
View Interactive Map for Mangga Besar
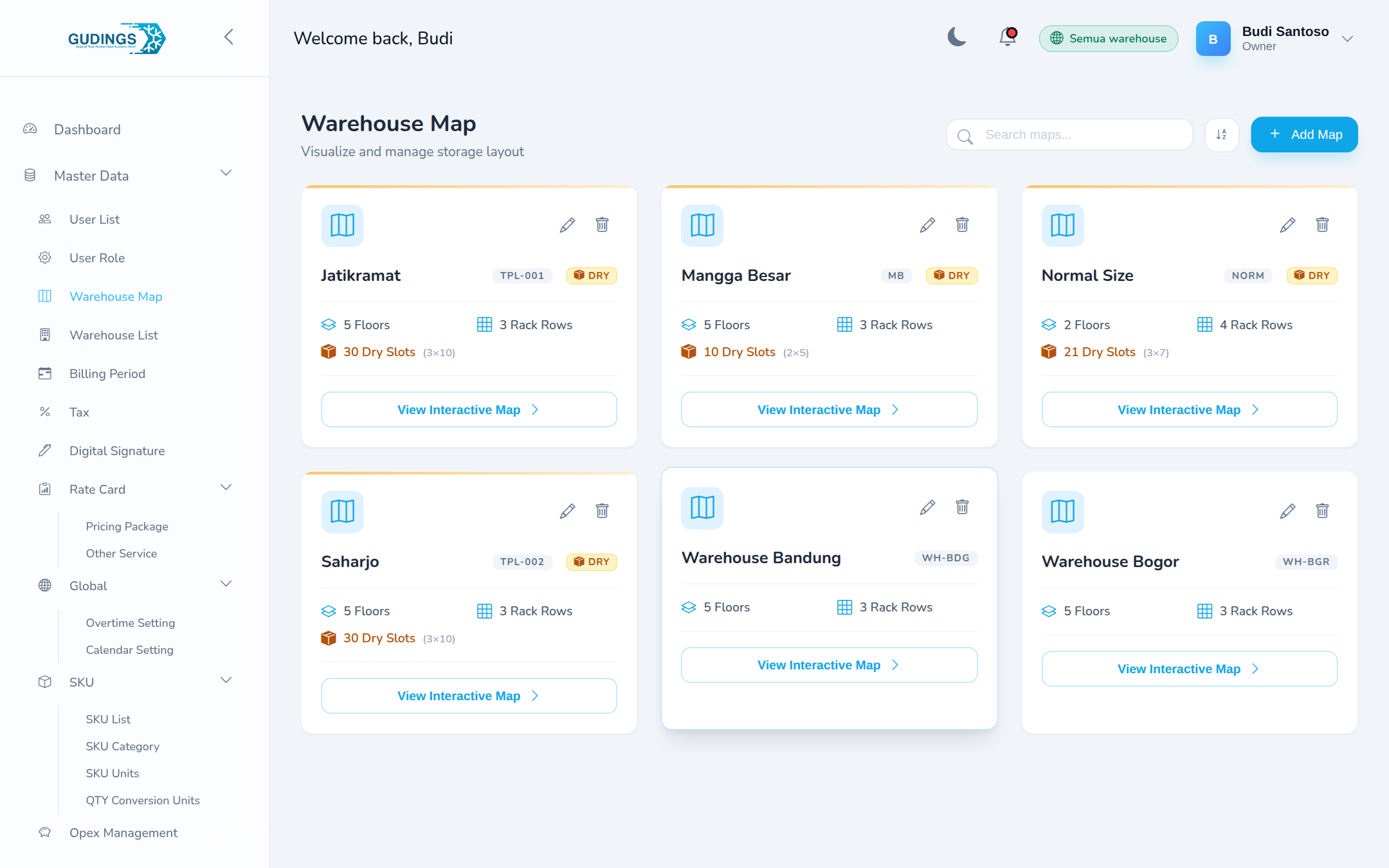click(x=829, y=410)
